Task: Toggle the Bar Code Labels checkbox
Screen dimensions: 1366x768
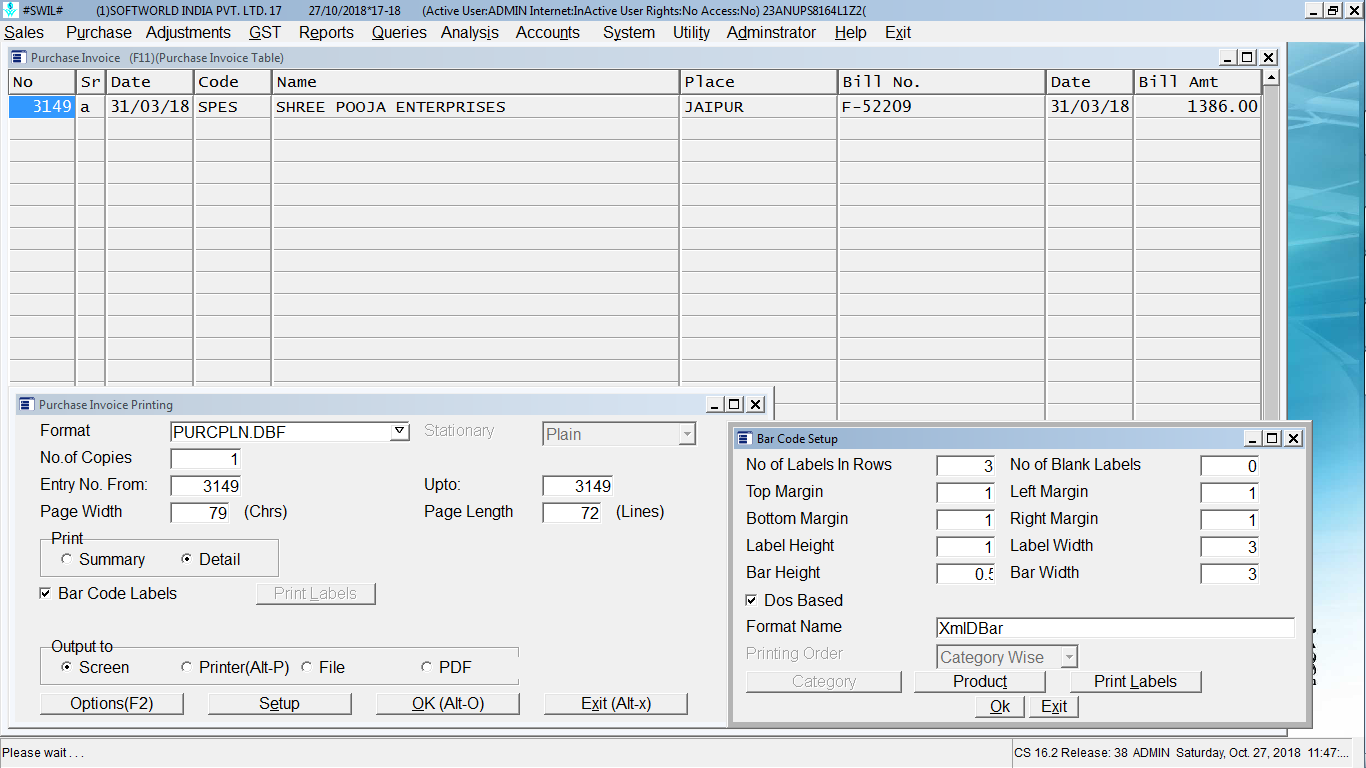Action: tap(45, 593)
